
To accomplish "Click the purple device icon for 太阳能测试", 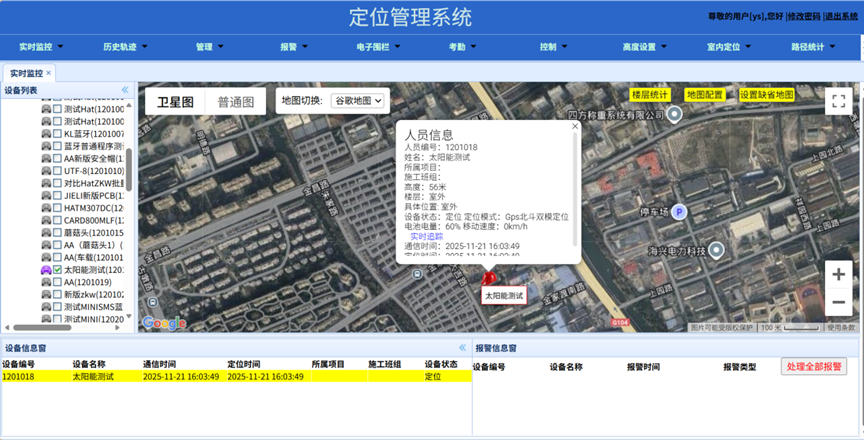I will [45, 270].
